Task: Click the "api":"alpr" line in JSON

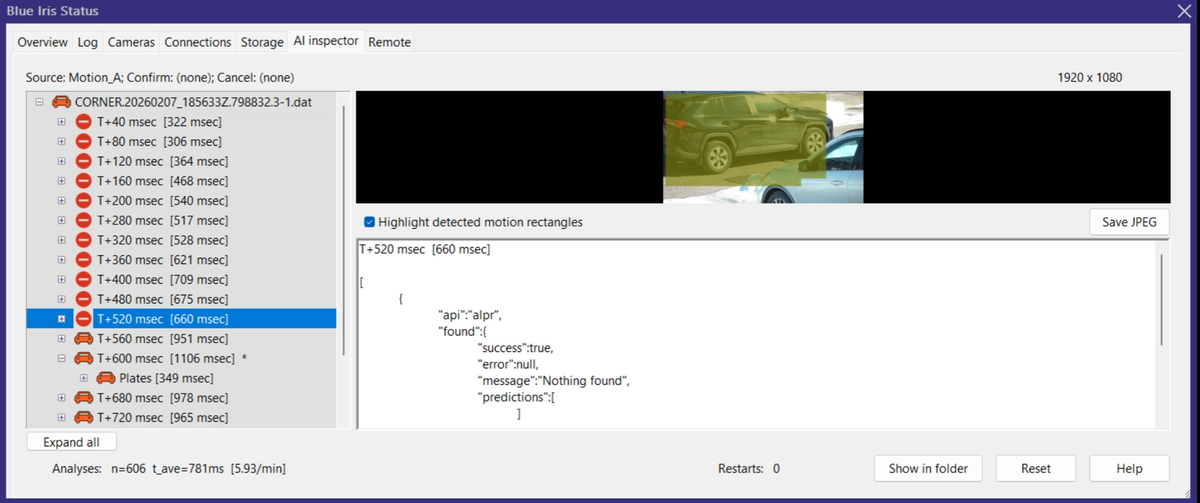Action: (470, 315)
